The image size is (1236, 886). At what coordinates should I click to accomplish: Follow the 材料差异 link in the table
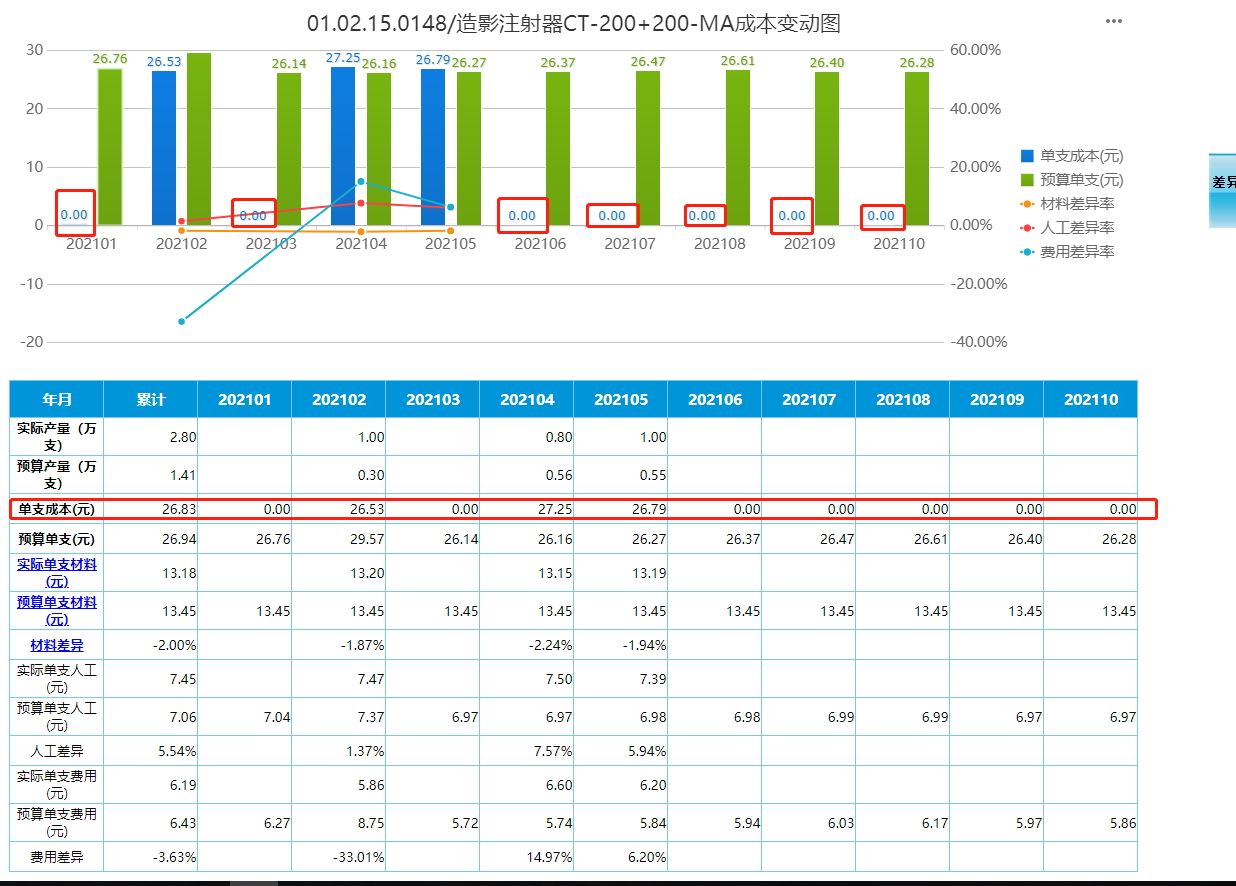(x=57, y=645)
